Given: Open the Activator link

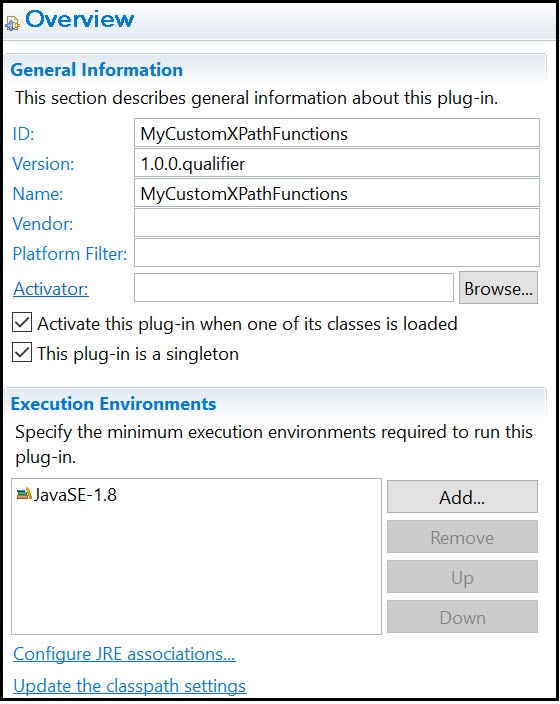Looking at the screenshot, I should 51,289.
